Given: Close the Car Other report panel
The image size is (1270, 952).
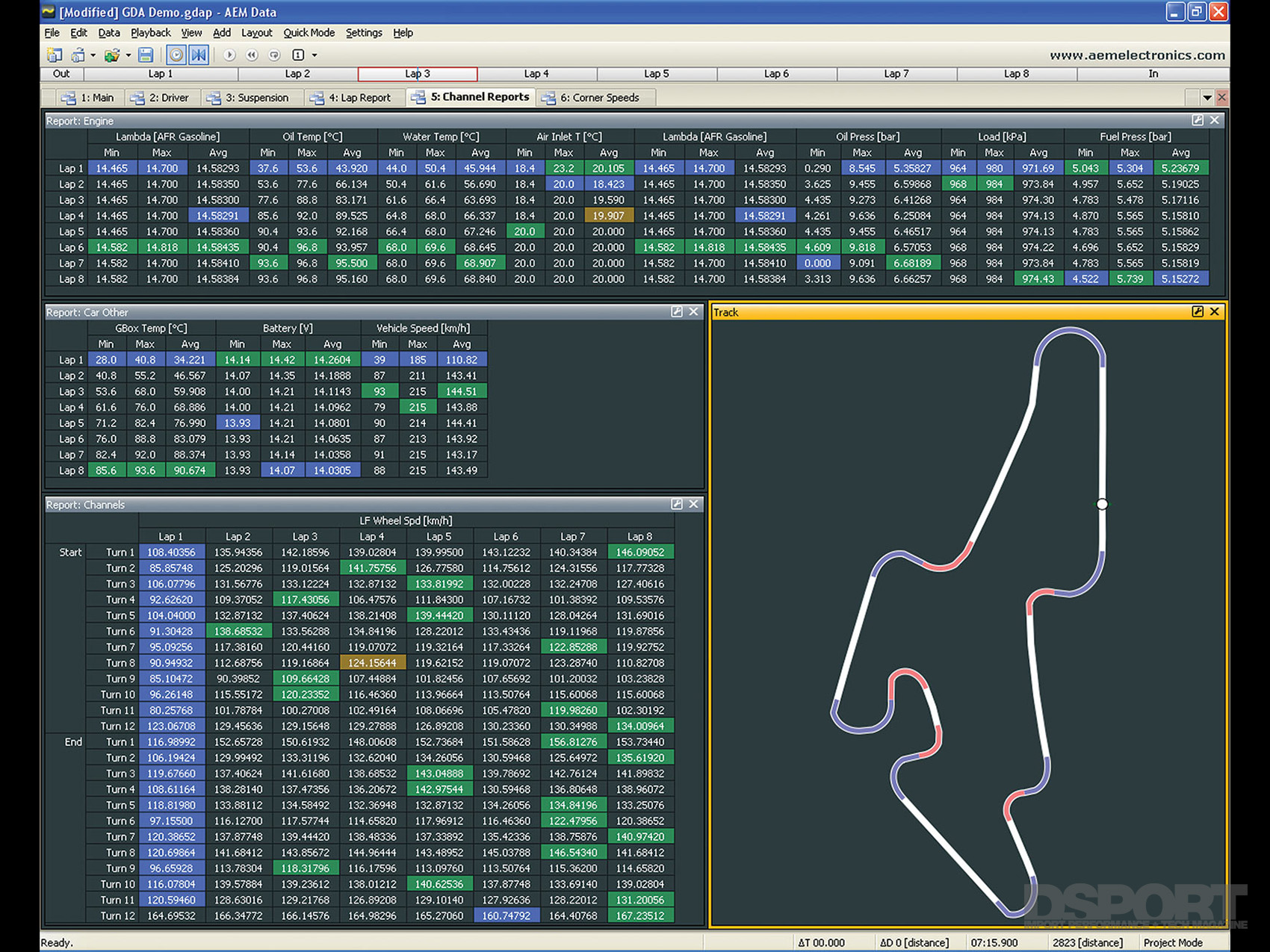Looking at the screenshot, I should pos(693,312).
